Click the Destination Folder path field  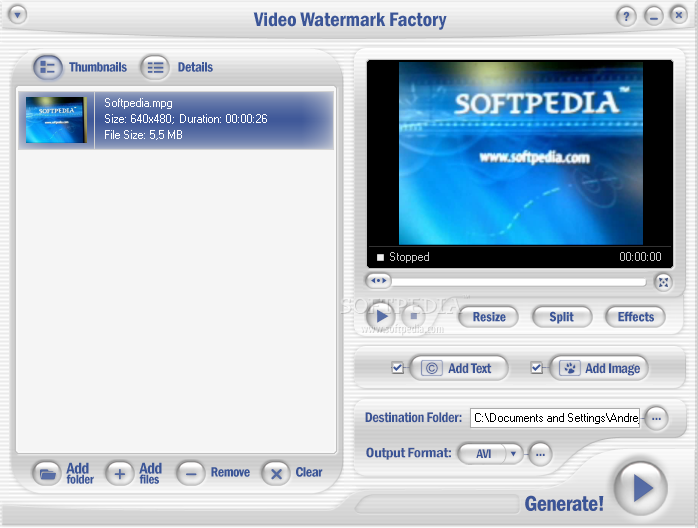click(x=555, y=418)
